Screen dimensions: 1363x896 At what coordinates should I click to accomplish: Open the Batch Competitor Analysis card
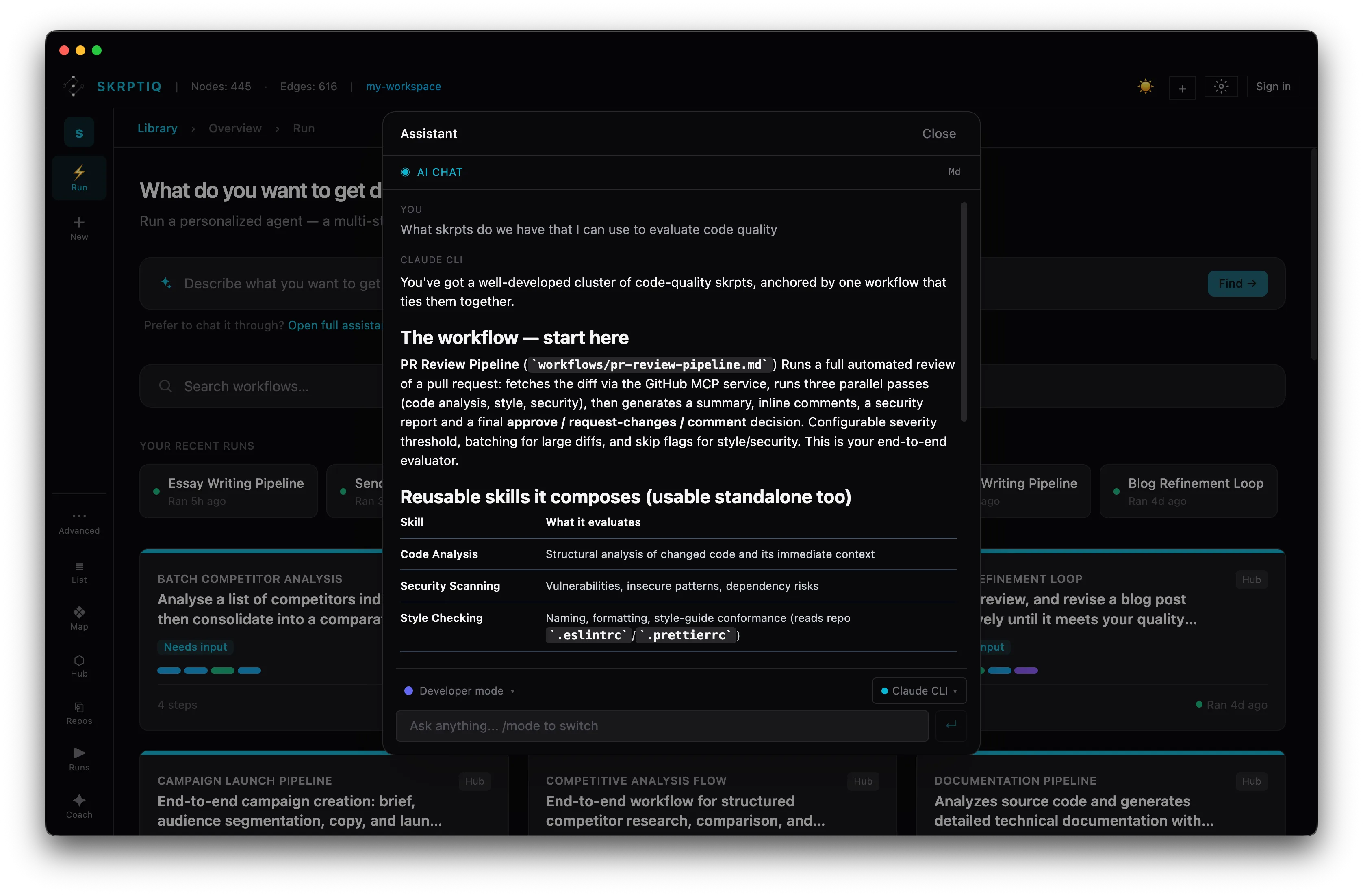[x=261, y=640]
